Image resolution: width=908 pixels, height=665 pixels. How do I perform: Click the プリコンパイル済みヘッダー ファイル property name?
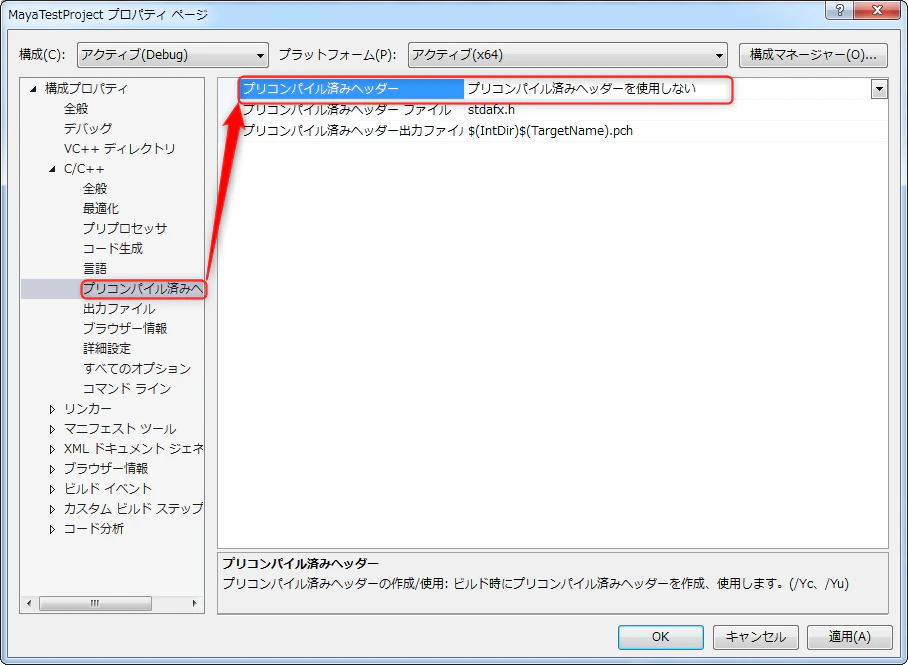pos(346,110)
